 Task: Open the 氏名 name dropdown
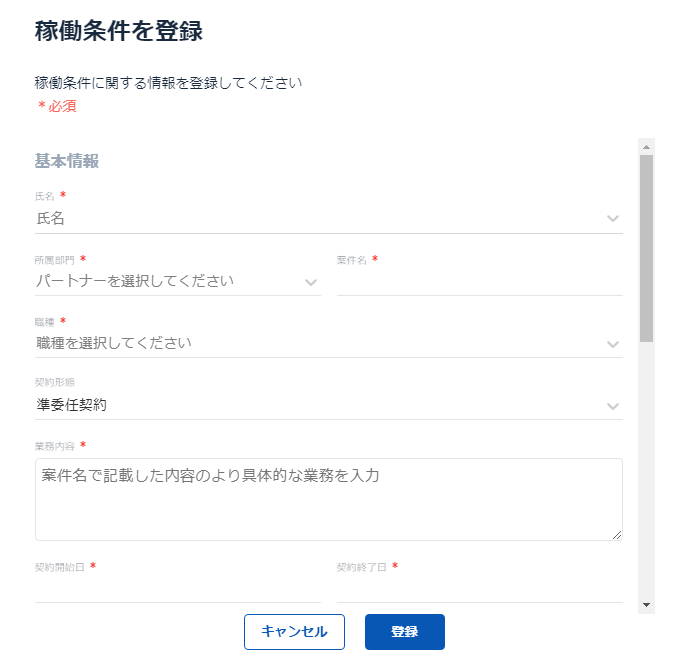point(320,219)
